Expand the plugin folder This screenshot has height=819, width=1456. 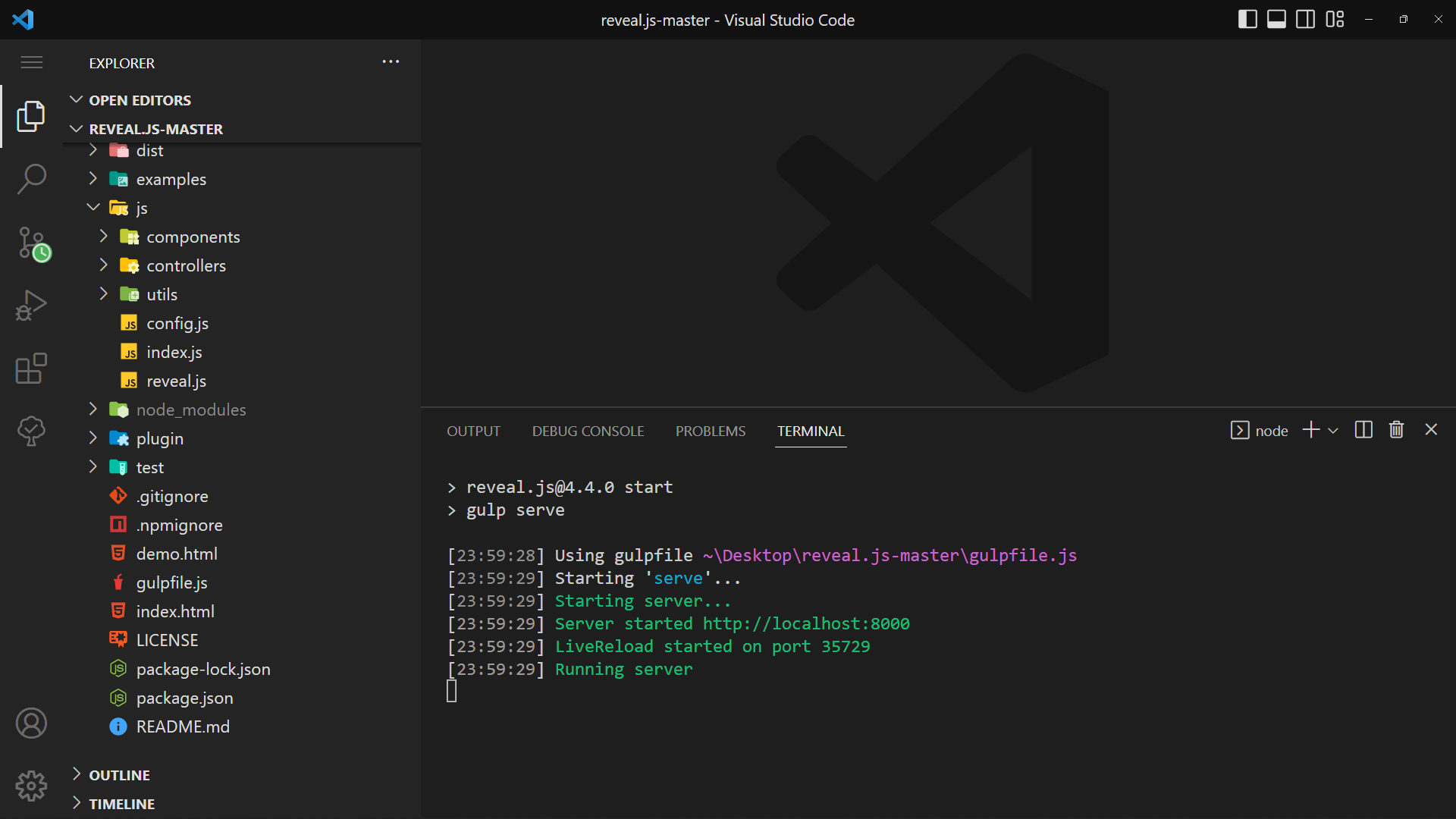pos(241,438)
